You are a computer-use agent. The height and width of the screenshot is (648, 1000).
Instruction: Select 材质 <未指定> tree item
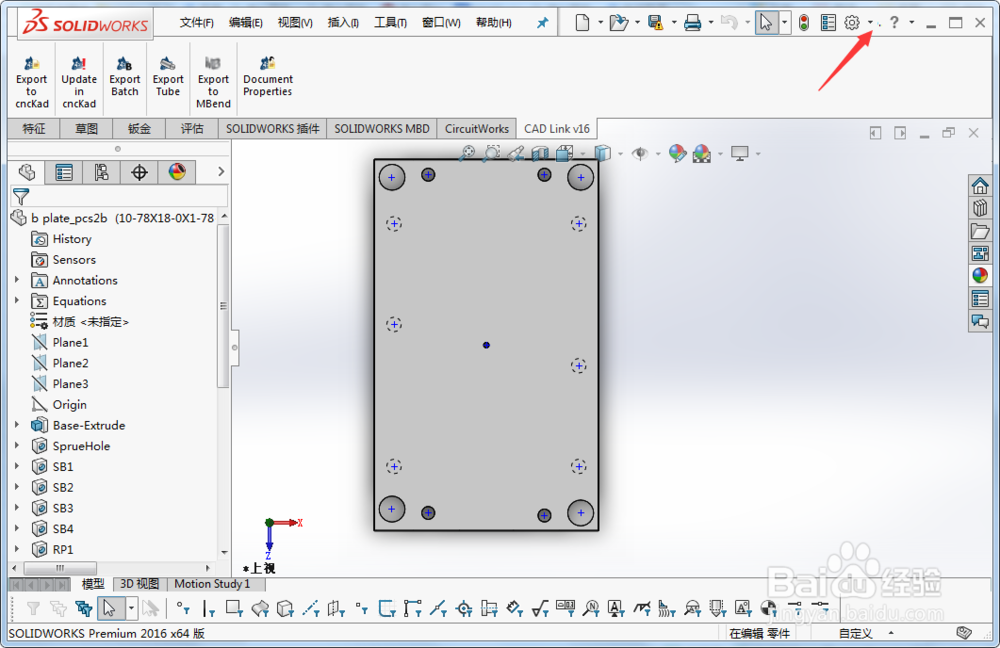91,321
